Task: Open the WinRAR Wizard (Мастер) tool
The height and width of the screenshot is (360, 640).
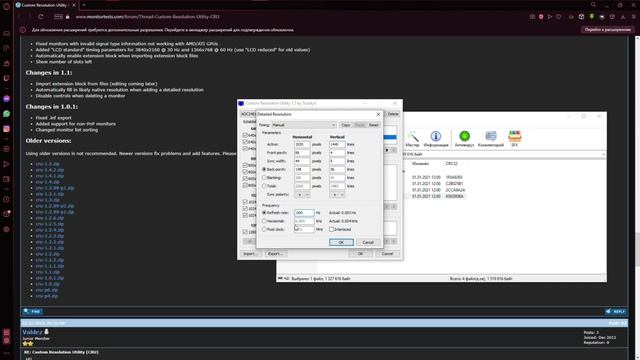Action: point(412,139)
